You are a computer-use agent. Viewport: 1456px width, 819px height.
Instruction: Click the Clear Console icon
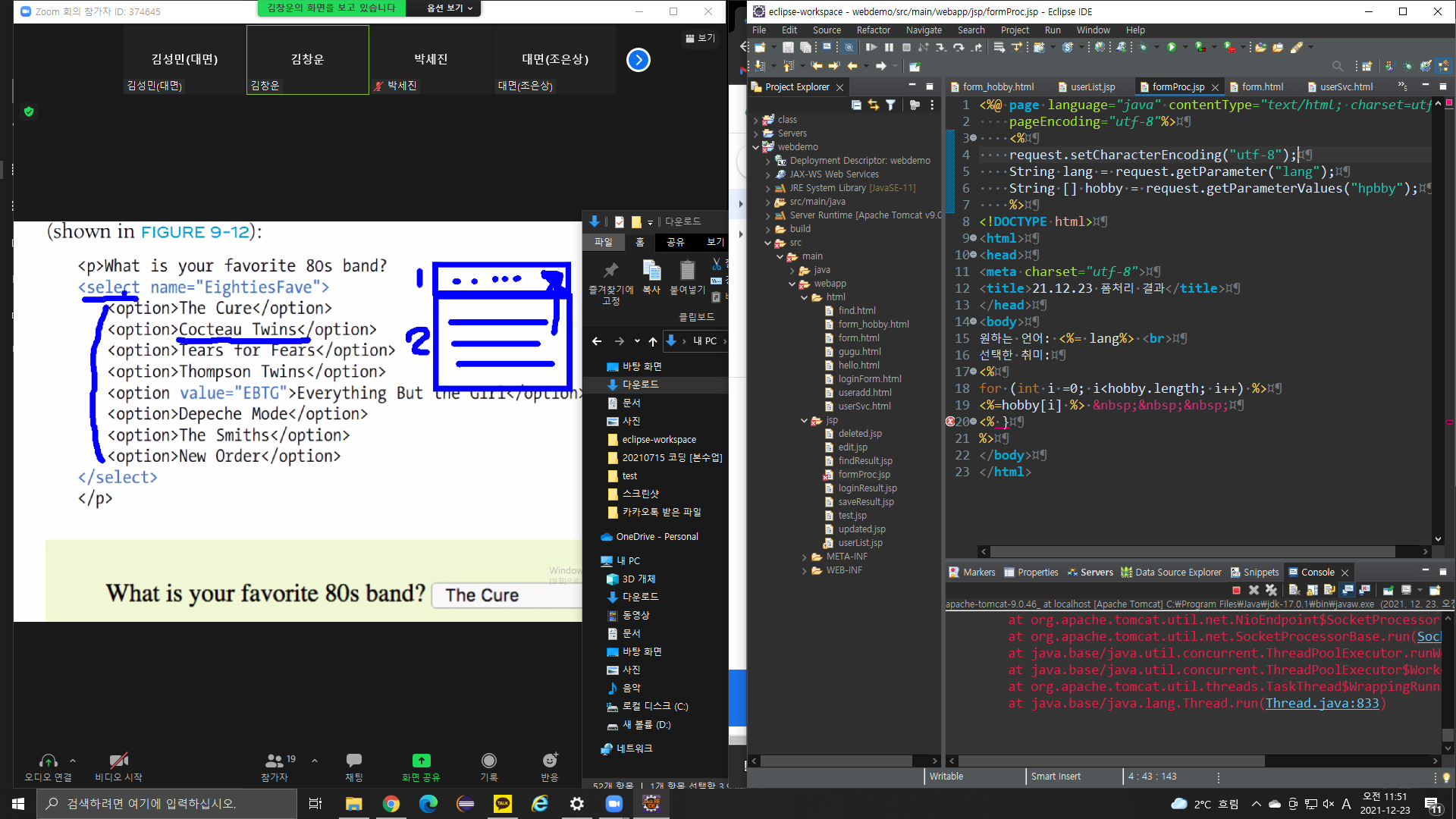coord(1294,590)
